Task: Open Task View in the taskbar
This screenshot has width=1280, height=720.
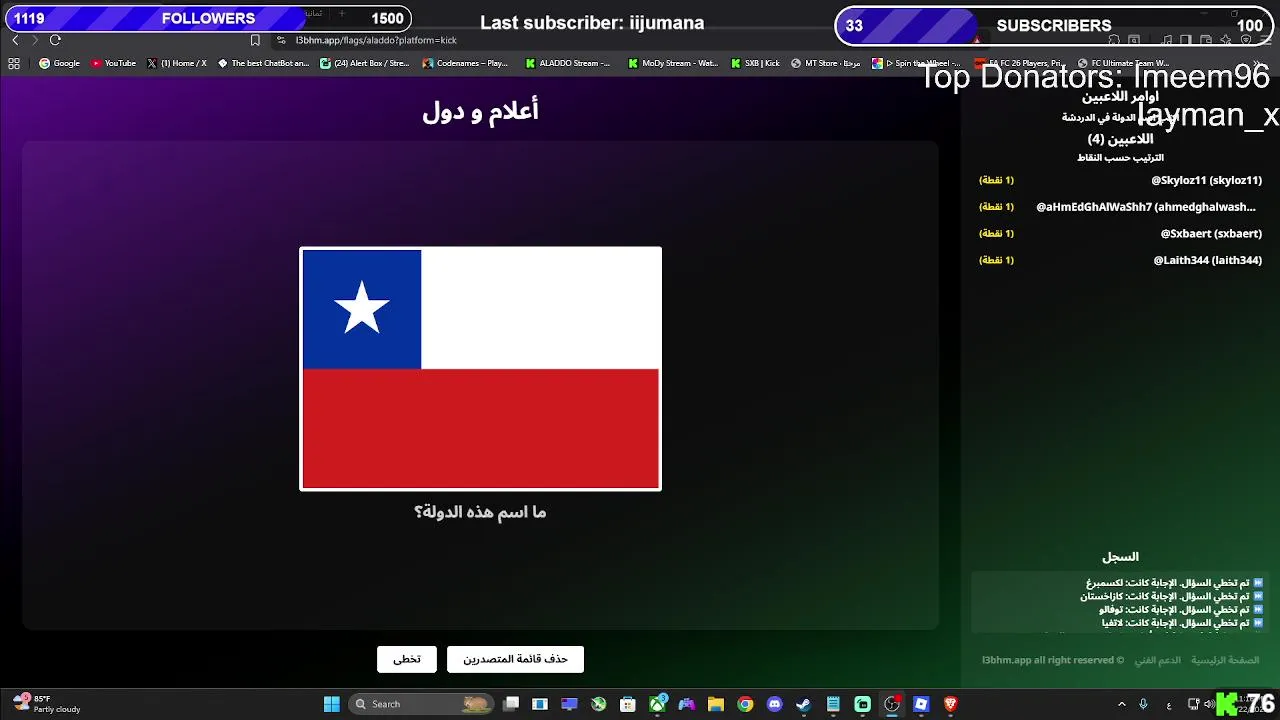Action: (x=511, y=704)
